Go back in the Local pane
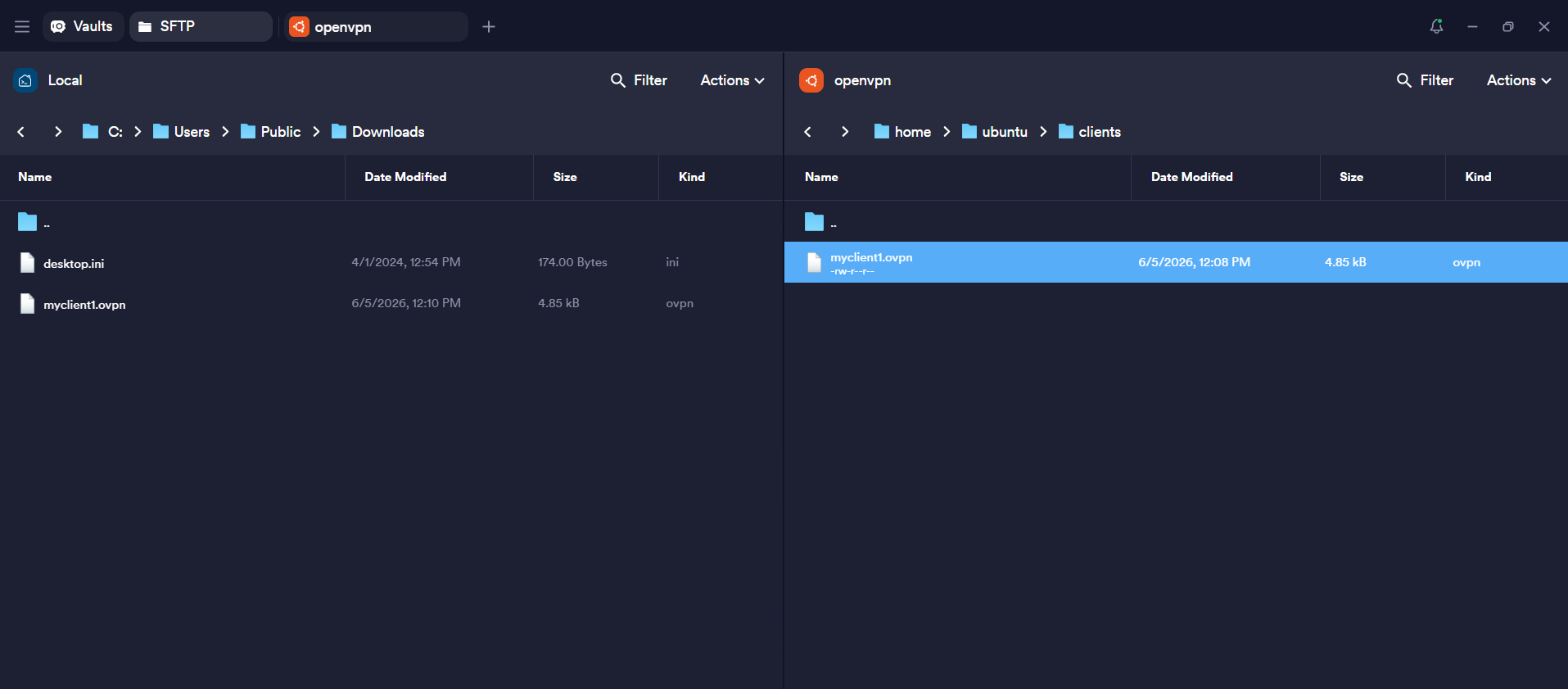 pos(21,132)
